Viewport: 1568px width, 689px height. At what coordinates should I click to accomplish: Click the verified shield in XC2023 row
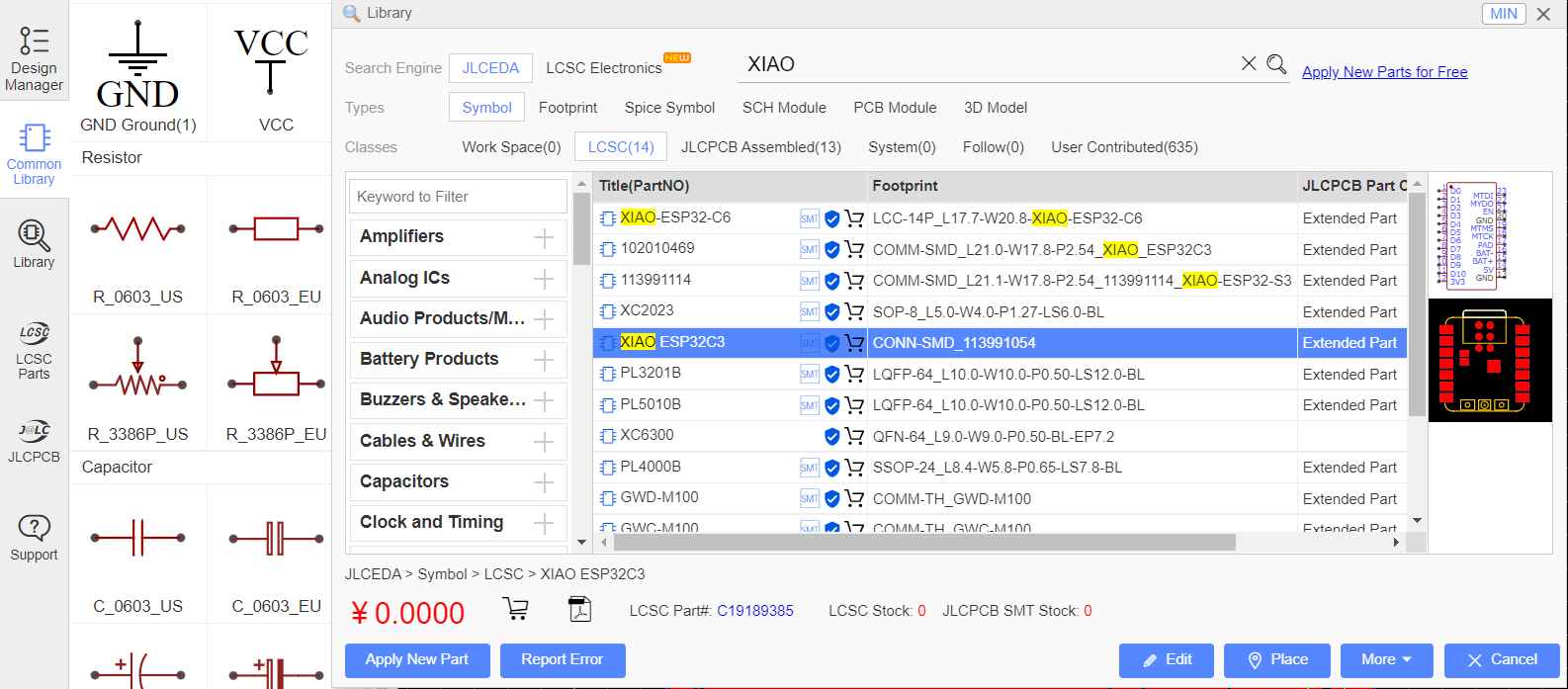click(831, 312)
